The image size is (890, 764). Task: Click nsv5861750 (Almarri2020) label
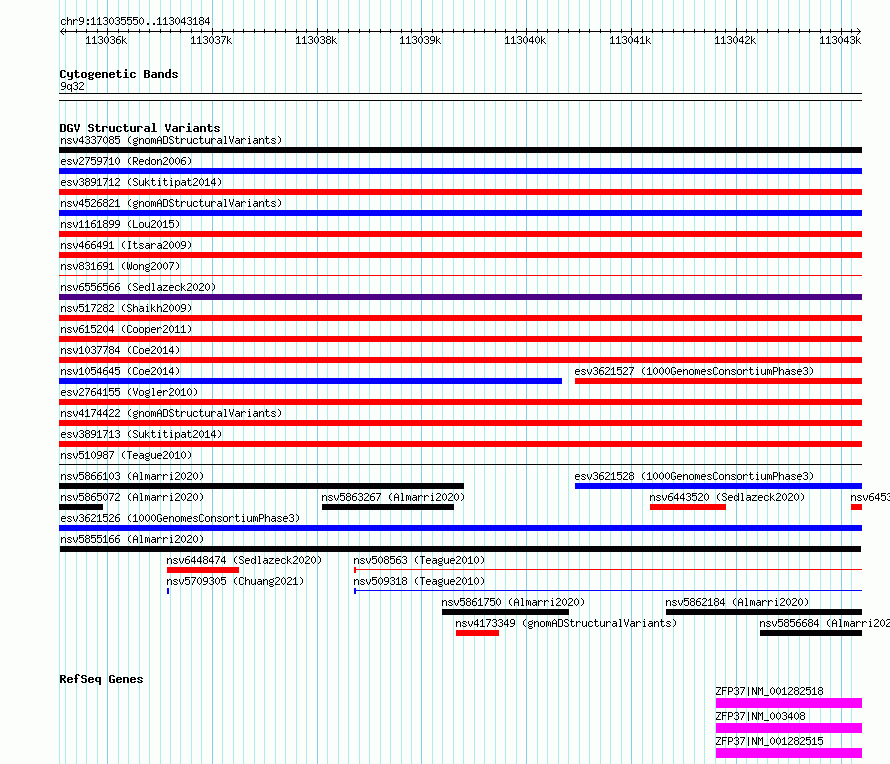click(x=513, y=602)
